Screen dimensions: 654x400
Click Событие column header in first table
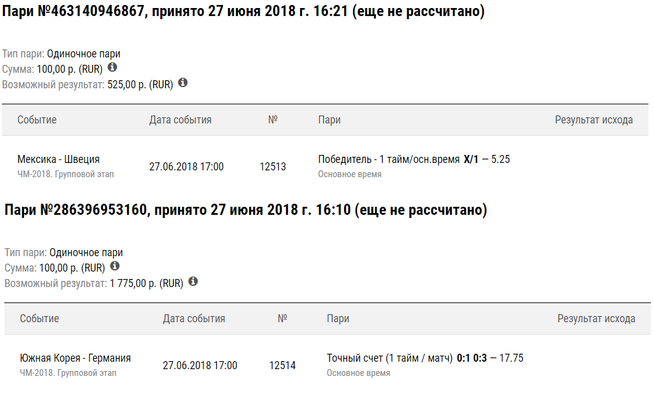(37, 120)
